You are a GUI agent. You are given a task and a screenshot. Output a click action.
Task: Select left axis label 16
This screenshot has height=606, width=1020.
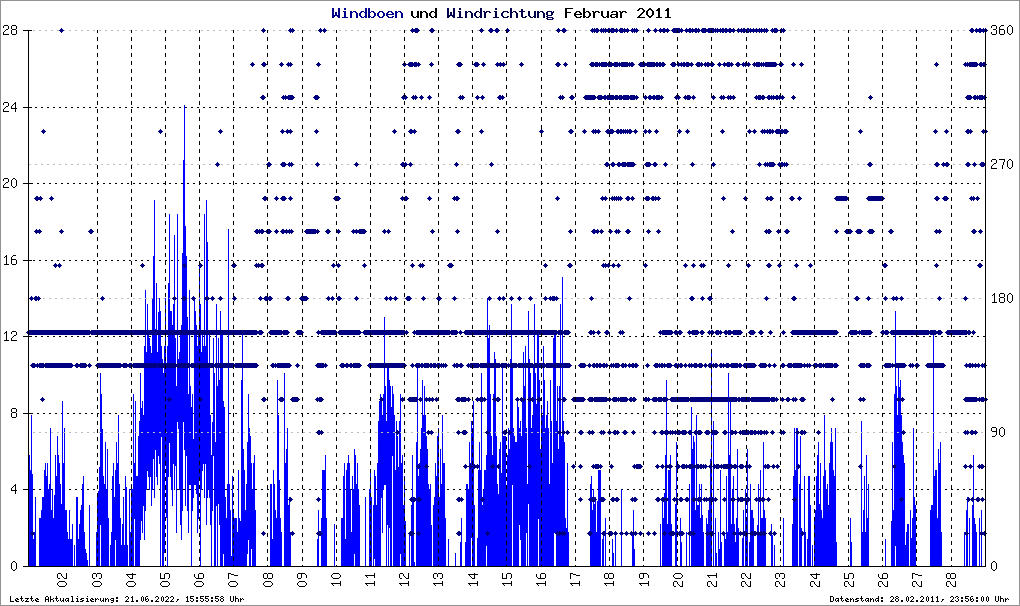(10, 260)
